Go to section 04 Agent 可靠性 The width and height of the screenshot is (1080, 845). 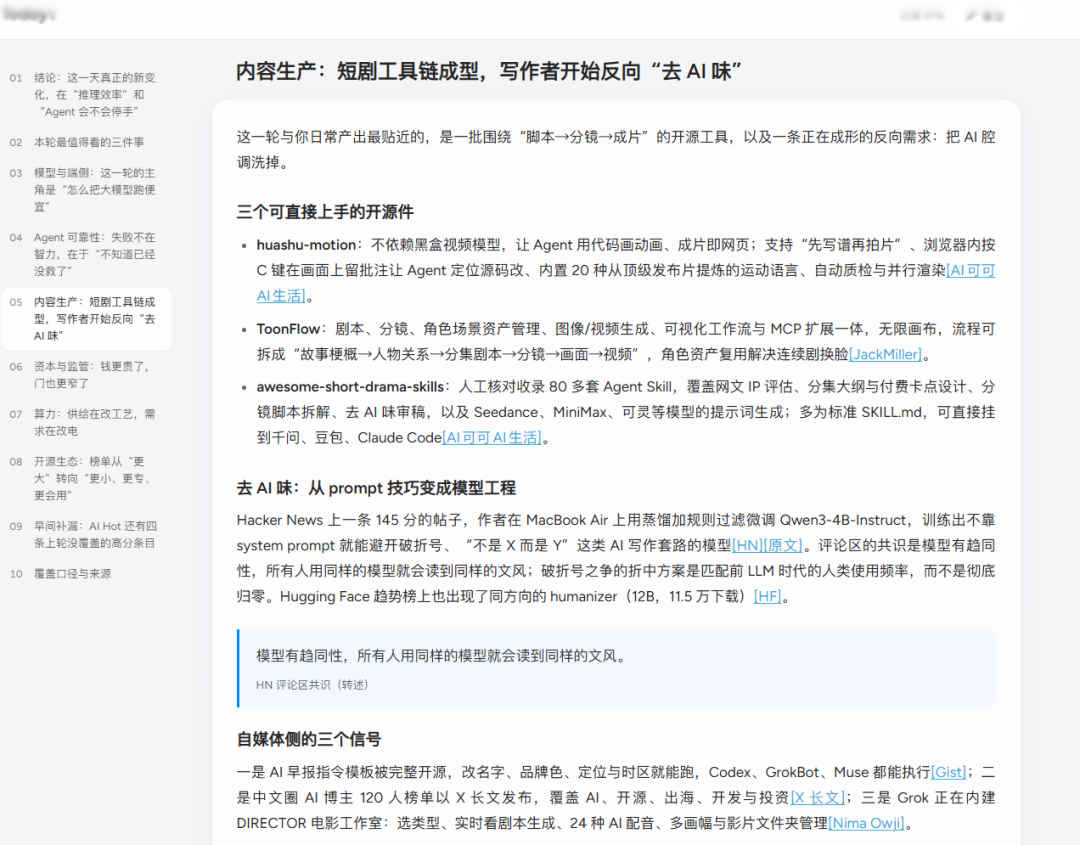pos(86,254)
